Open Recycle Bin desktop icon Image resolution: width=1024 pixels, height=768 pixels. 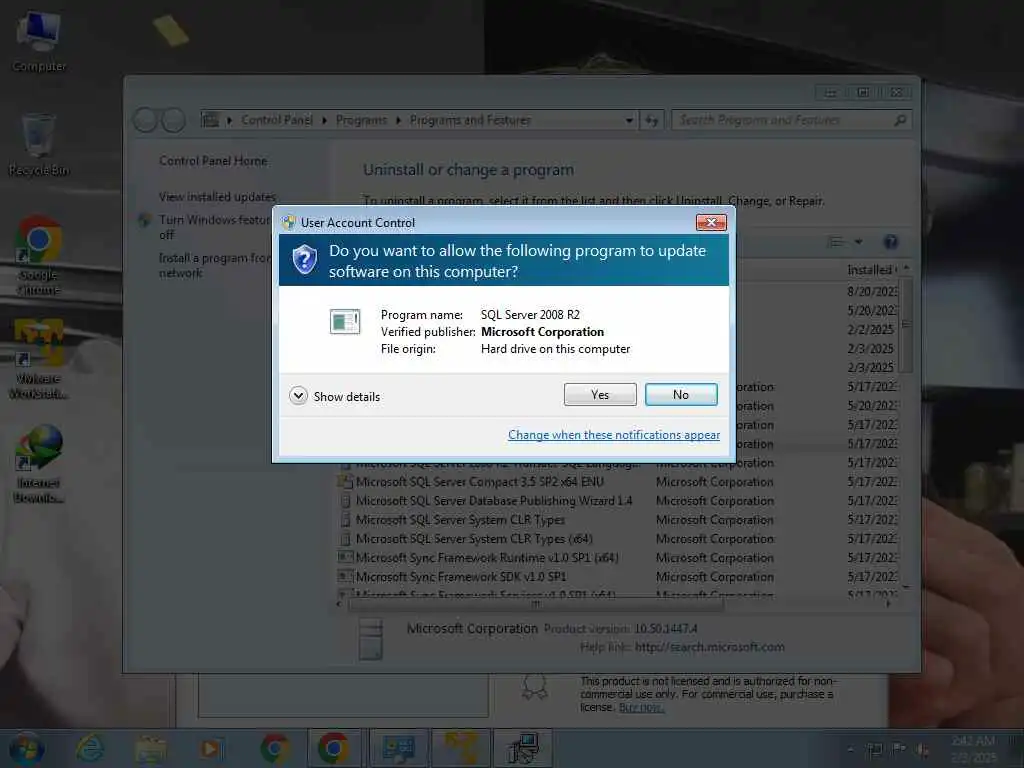[x=39, y=145]
